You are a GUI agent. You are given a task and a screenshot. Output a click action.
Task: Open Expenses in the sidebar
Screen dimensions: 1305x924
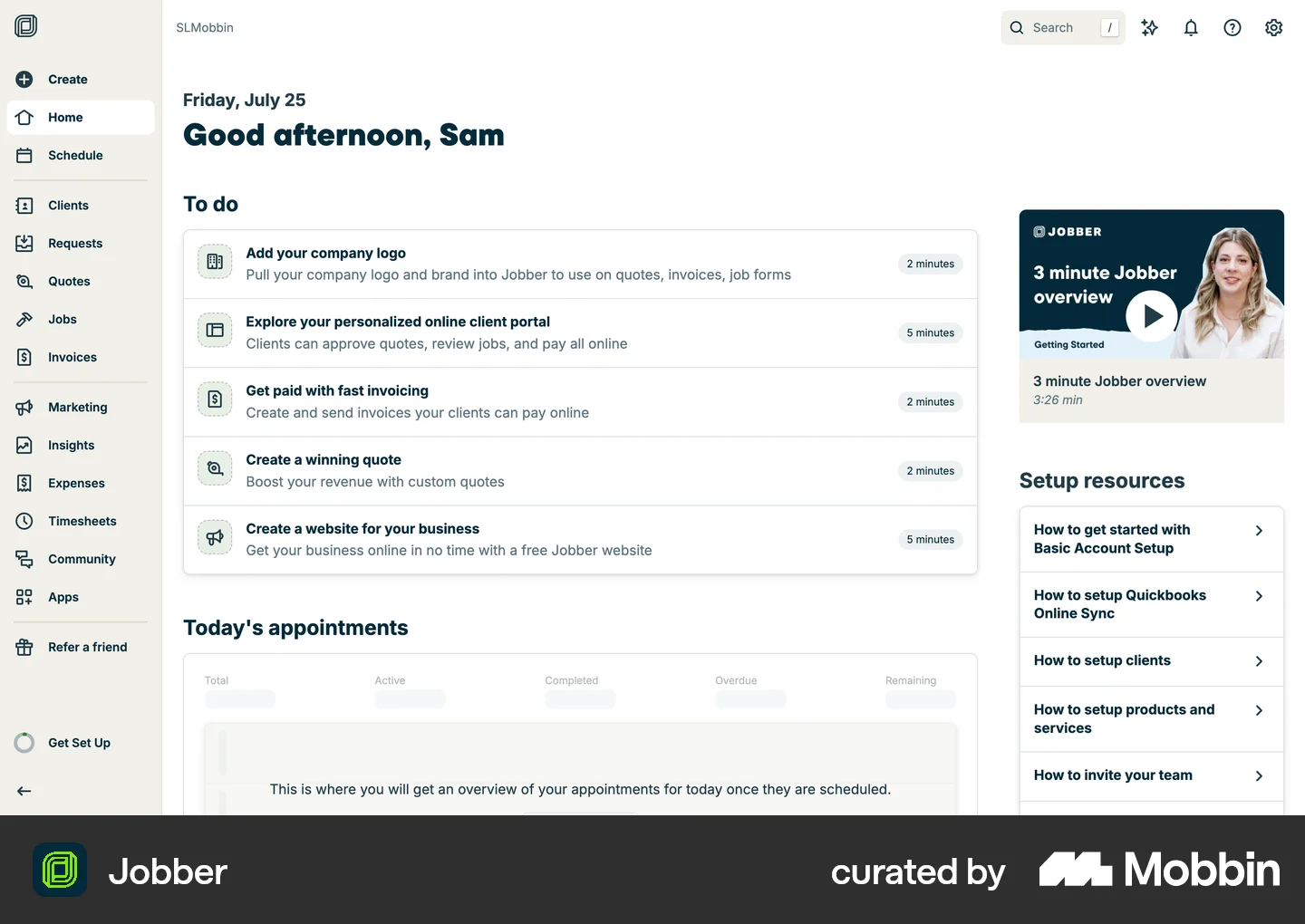(81, 484)
